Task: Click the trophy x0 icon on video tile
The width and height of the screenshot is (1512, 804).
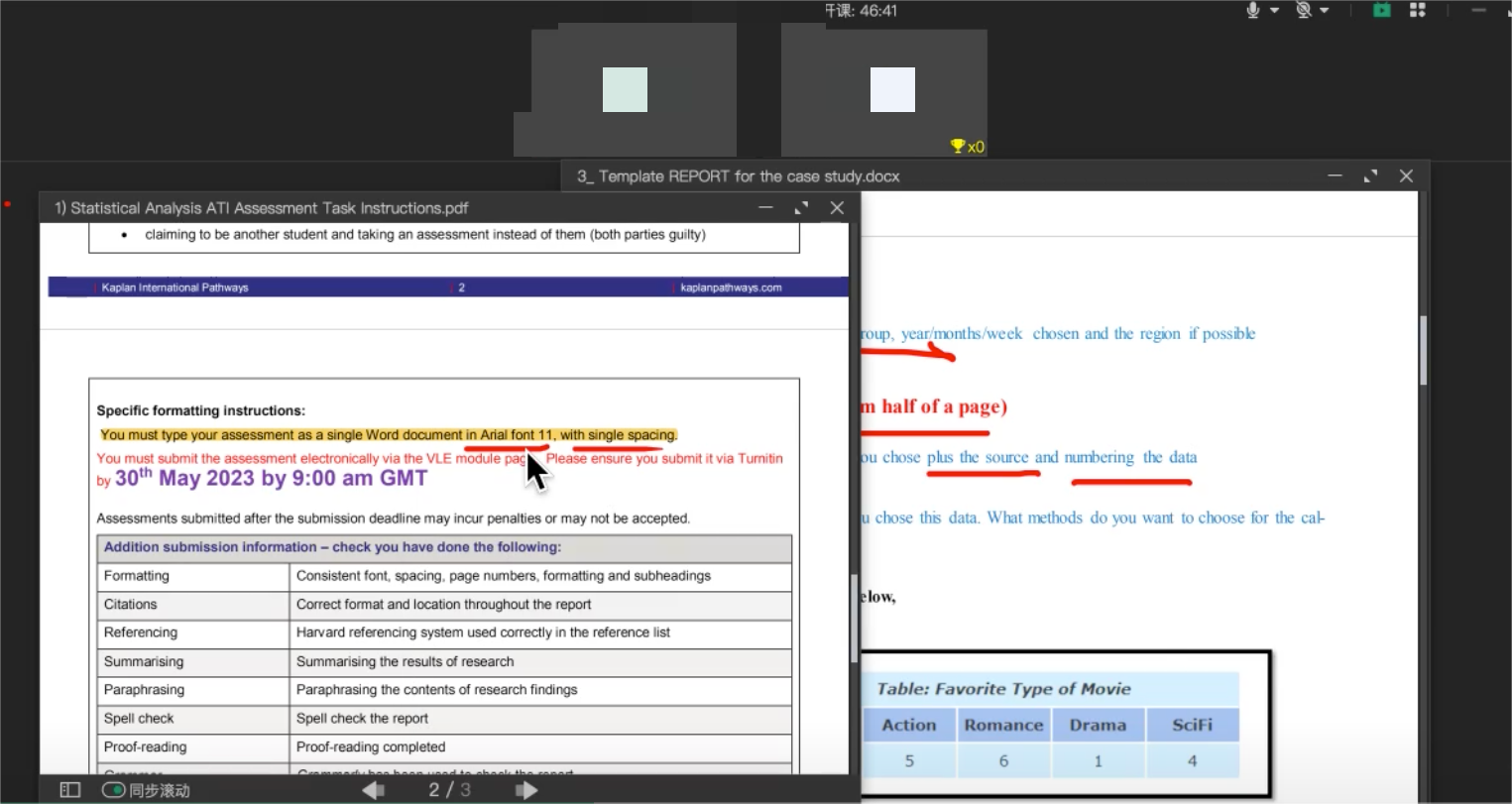Action: point(967,147)
